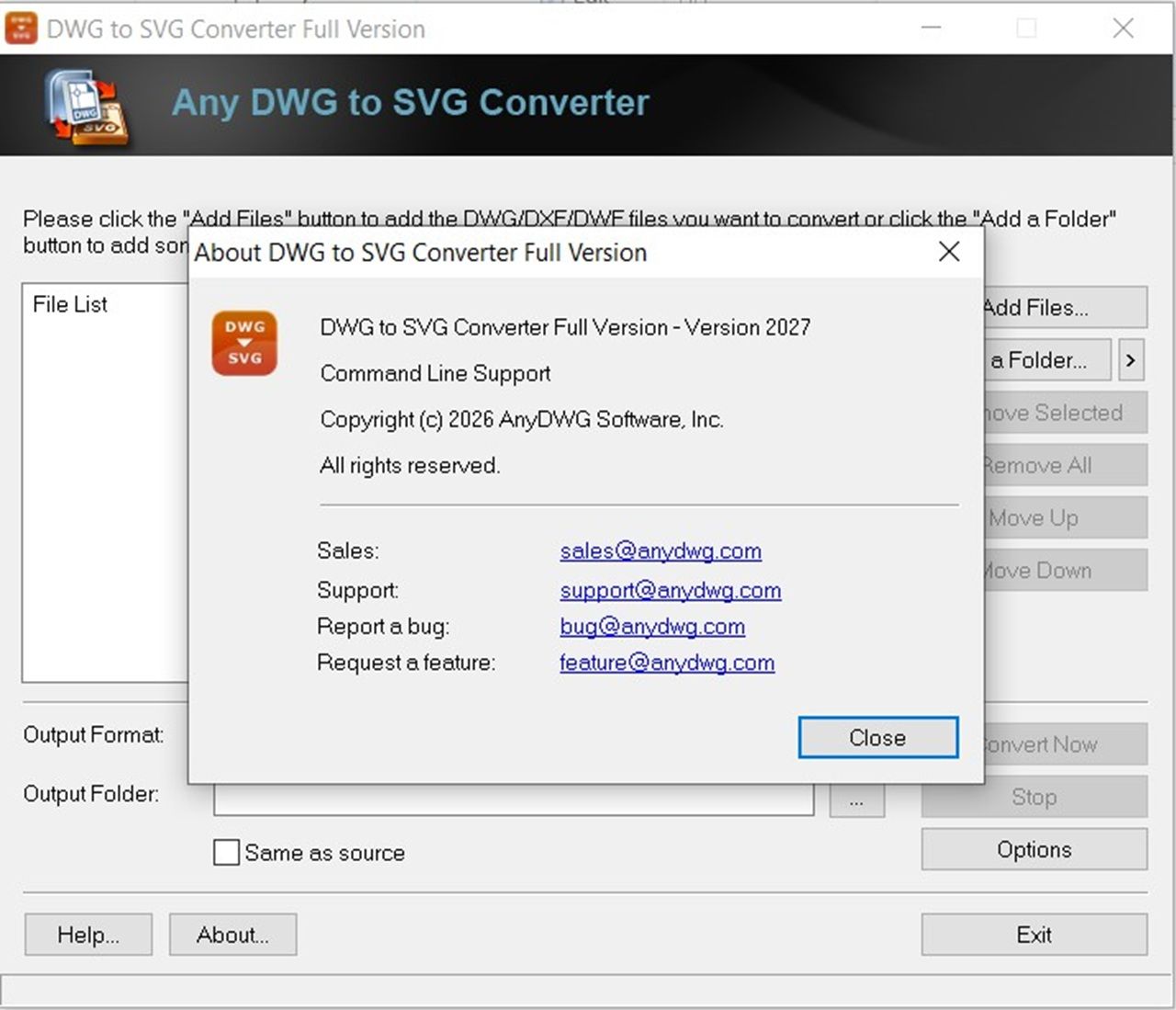Close the main converter window
Viewport: 1176px width, 1010px height.
click(x=1123, y=28)
